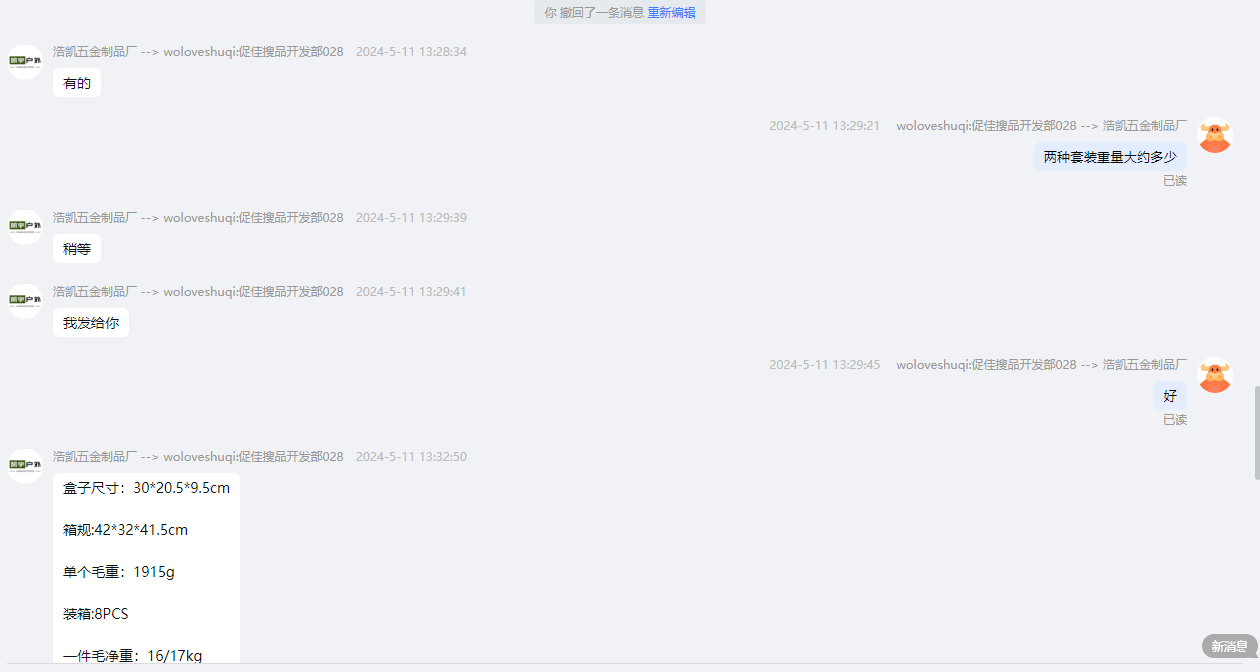
Task: Click 已读 status under 两种套装重量大约多少
Action: point(1175,181)
